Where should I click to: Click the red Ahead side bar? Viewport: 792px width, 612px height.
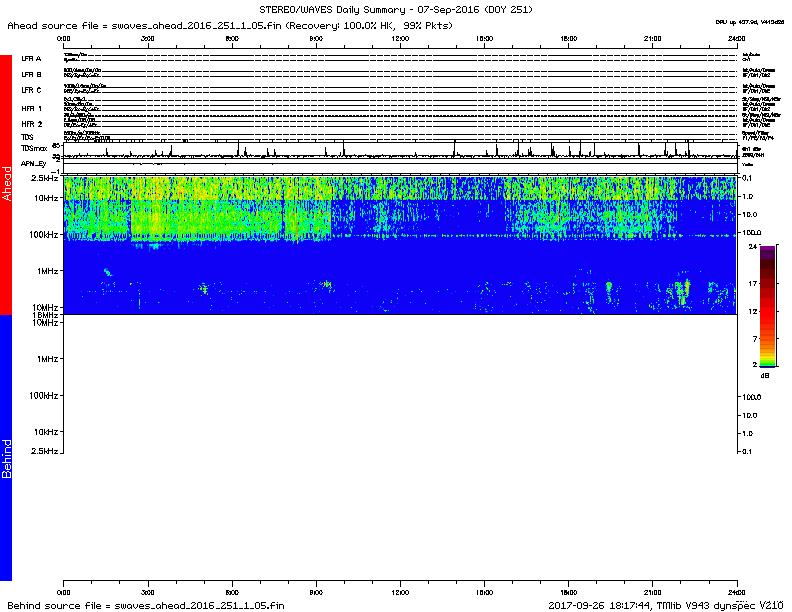tap(6, 185)
